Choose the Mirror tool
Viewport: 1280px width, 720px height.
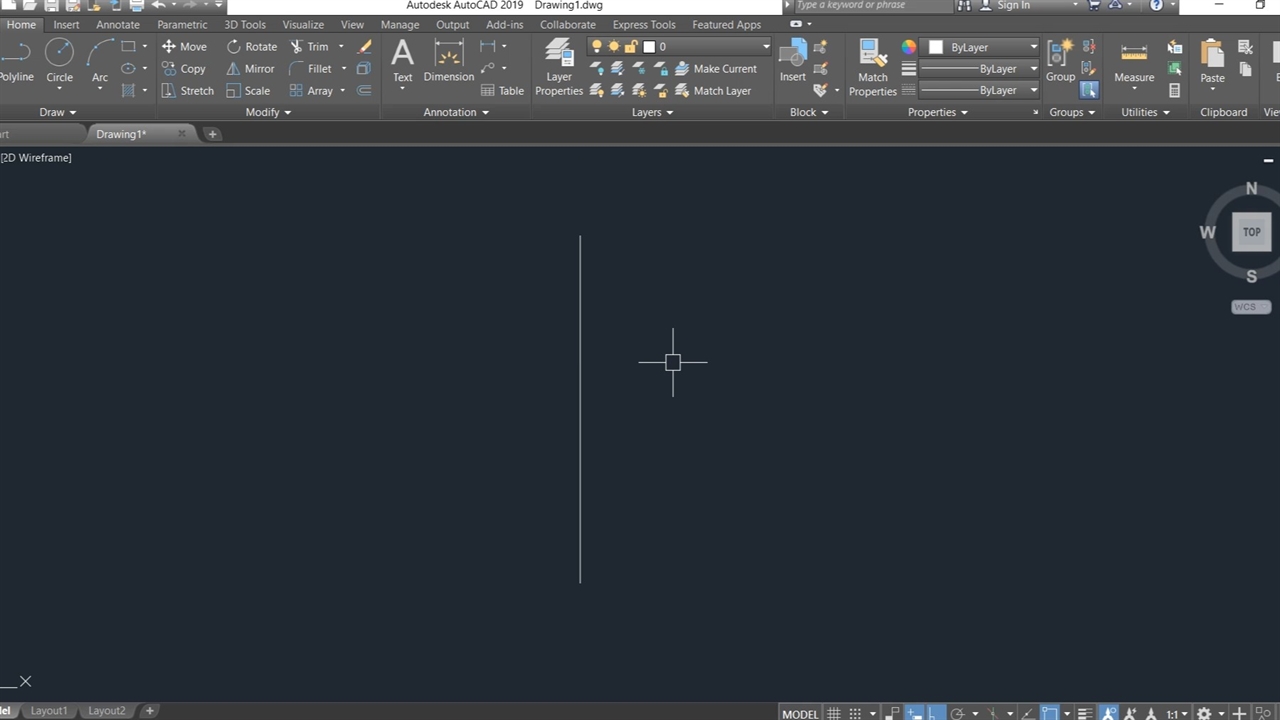pyautogui.click(x=250, y=69)
